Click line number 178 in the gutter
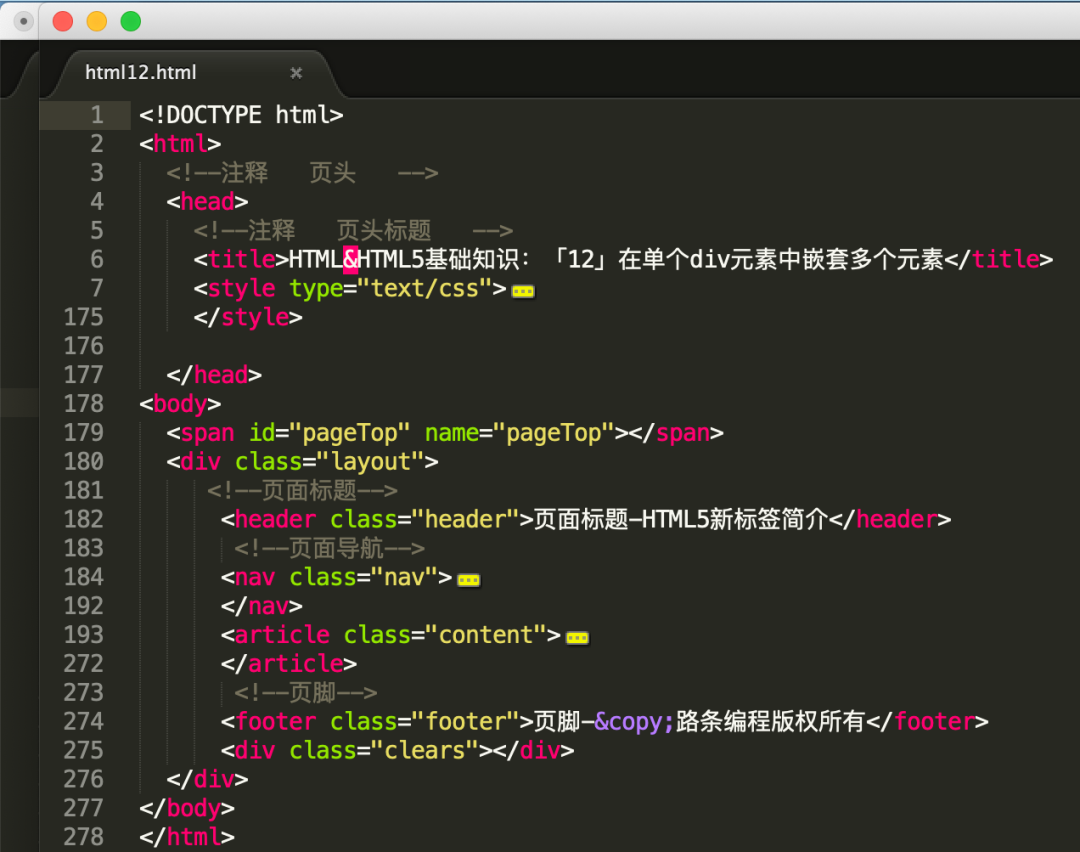Viewport: 1080px width, 852px height. [x=84, y=403]
